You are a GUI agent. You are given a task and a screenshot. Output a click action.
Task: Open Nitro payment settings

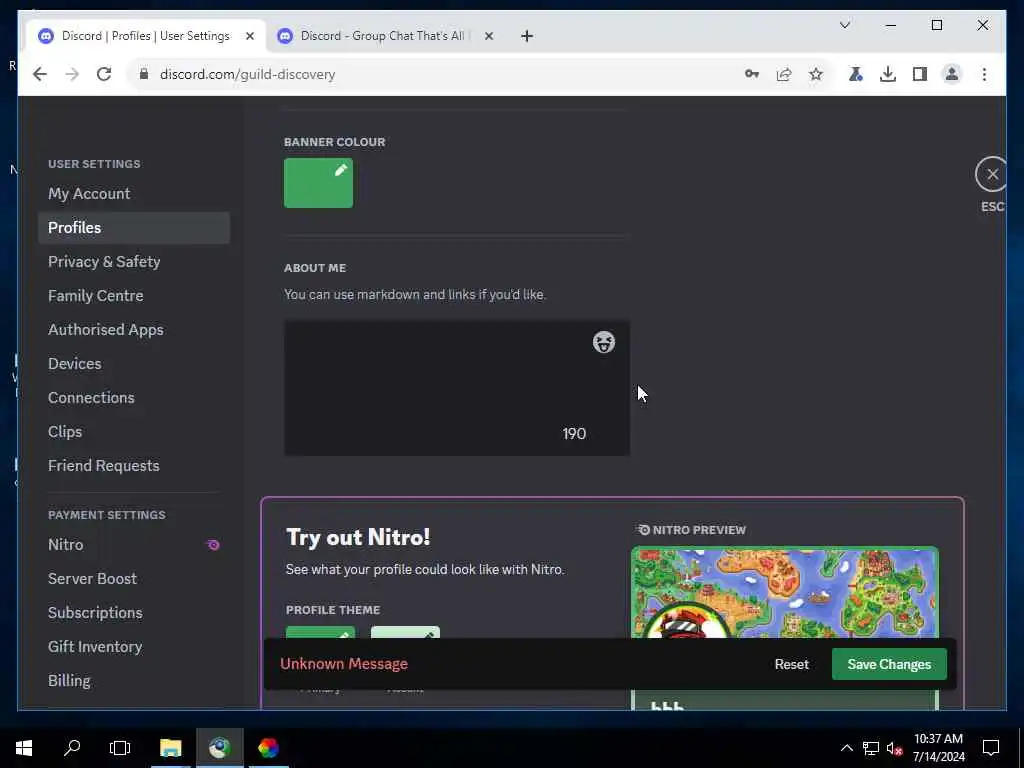pyautogui.click(x=134, y=545)
